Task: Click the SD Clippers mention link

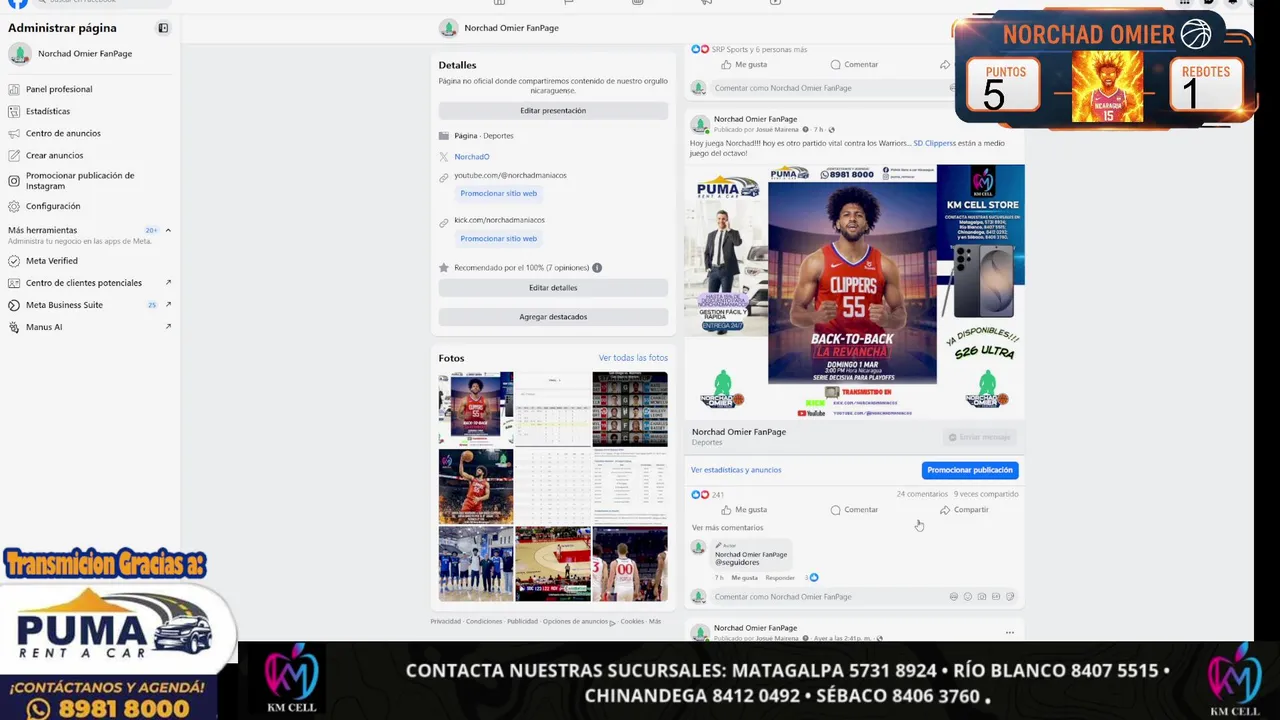Action: pos(934,143)
